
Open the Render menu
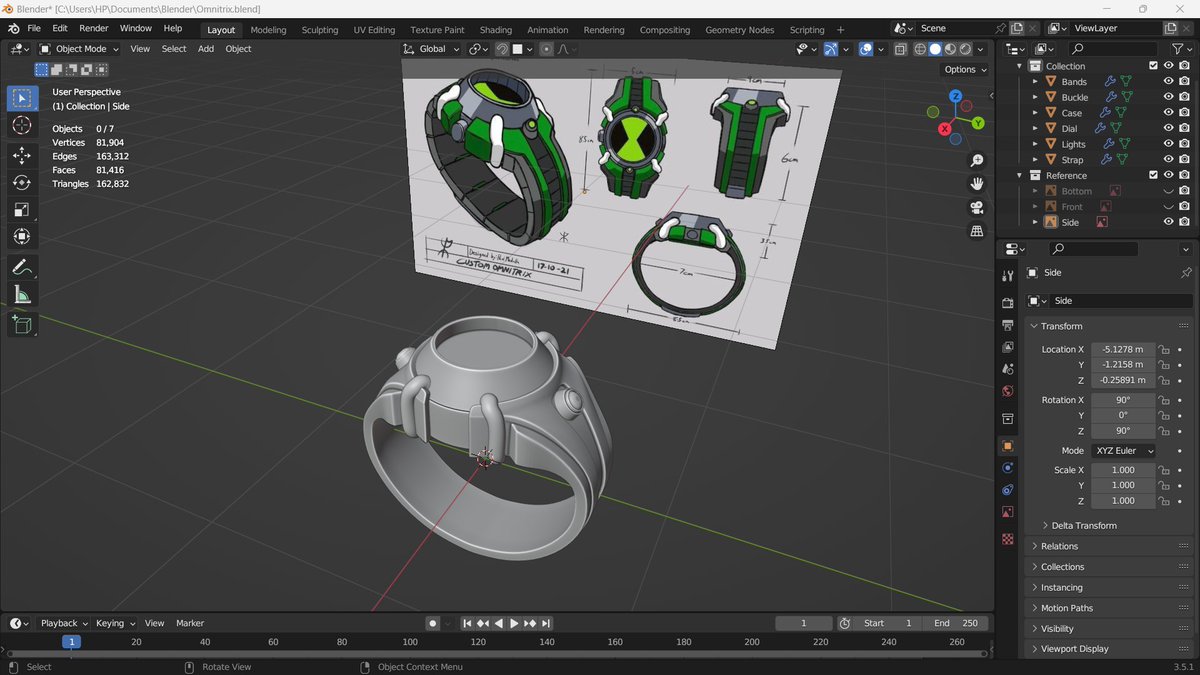pyautogui.click(x=93, y=29)
